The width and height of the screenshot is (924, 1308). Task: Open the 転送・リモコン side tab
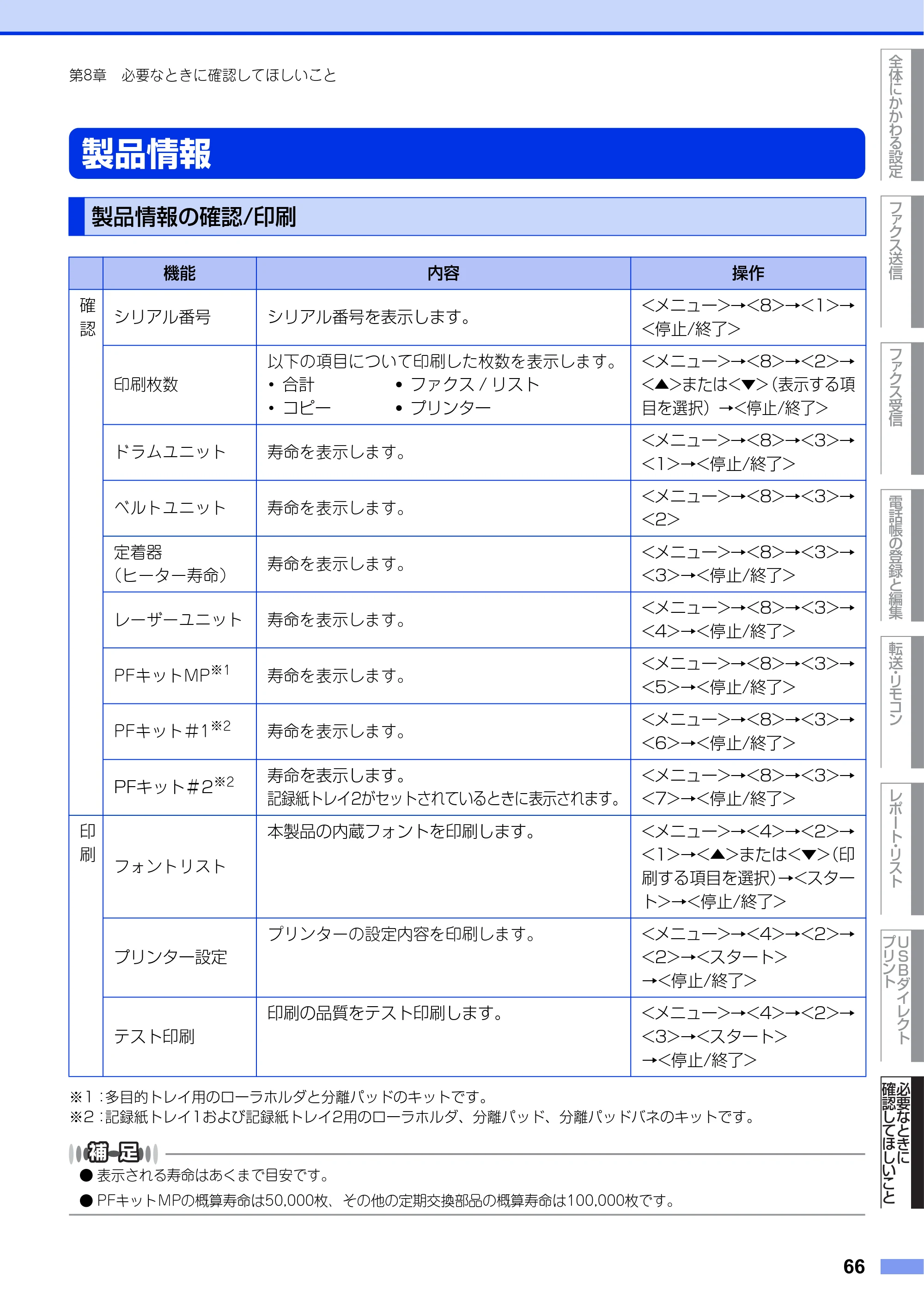(901, 702)
